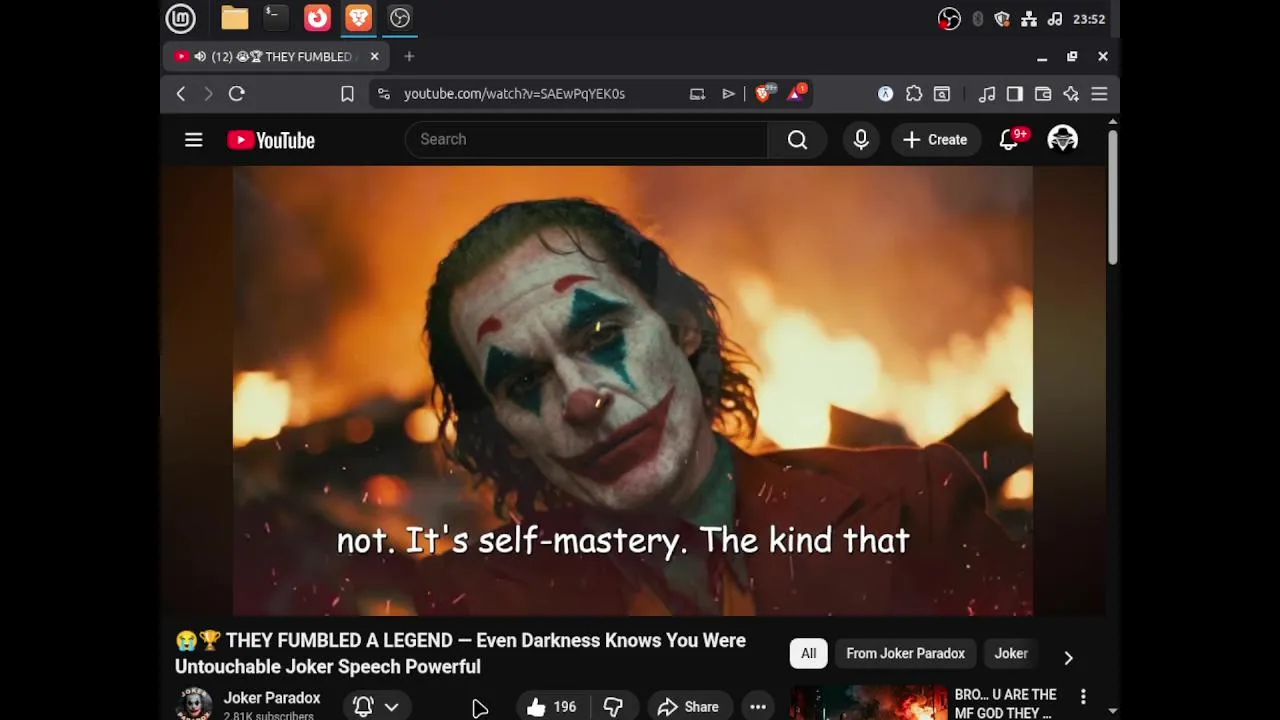Open suggested video thumbnail with fire
Viewport: 1280px width, 720px height.
[x=869, y=702]
